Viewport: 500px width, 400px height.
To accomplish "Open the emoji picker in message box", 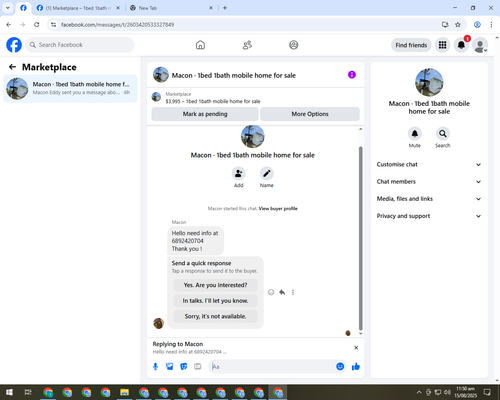I will point(340,367).
